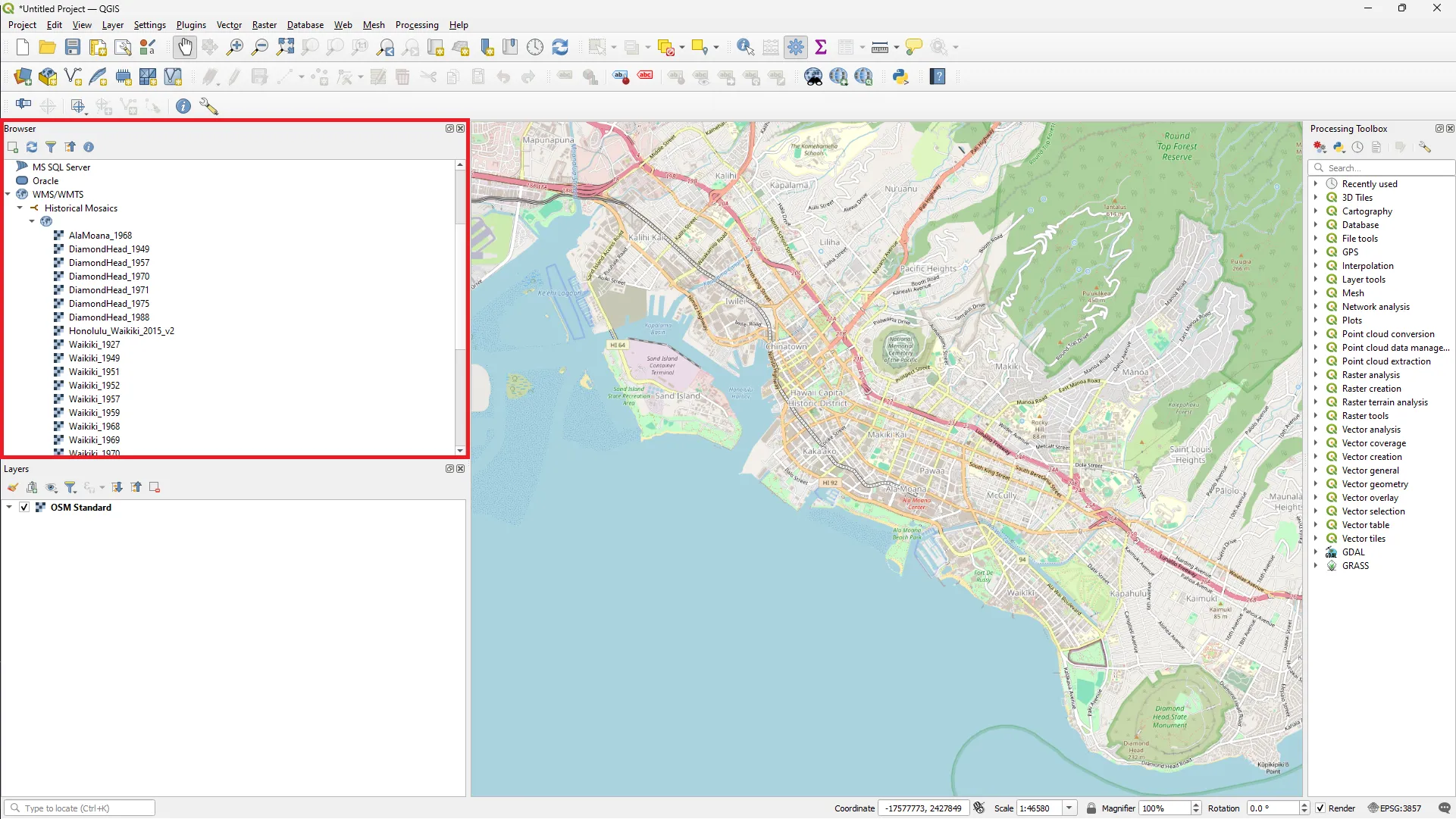Viewport: 1456px width, 819px height.
Task: Collapse the WMS/WMTS tree node
Action: pyautogui.click(x=8, y=195)
